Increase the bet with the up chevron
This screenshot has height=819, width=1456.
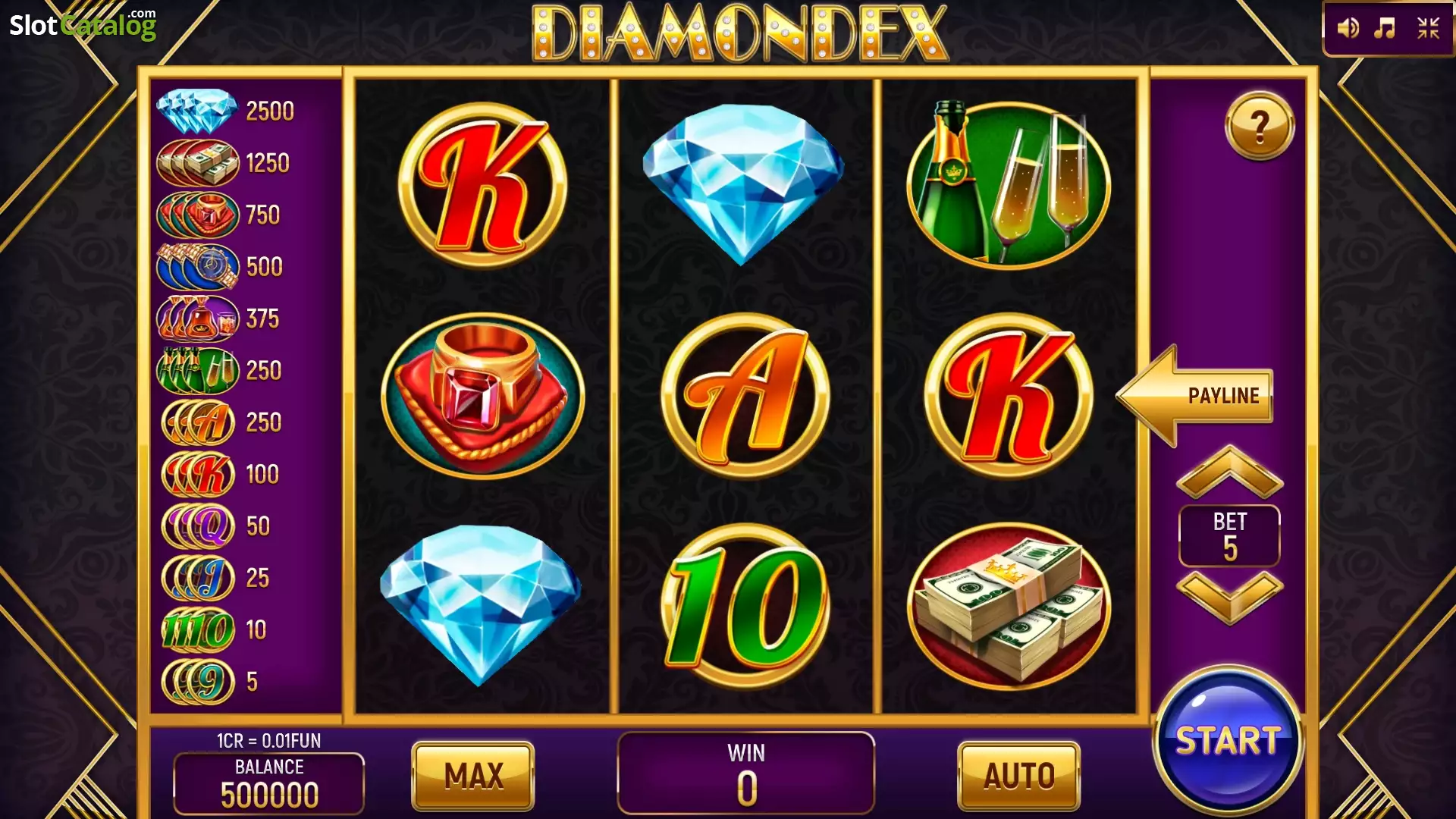pyautogui.click(x=1229, y=472)
